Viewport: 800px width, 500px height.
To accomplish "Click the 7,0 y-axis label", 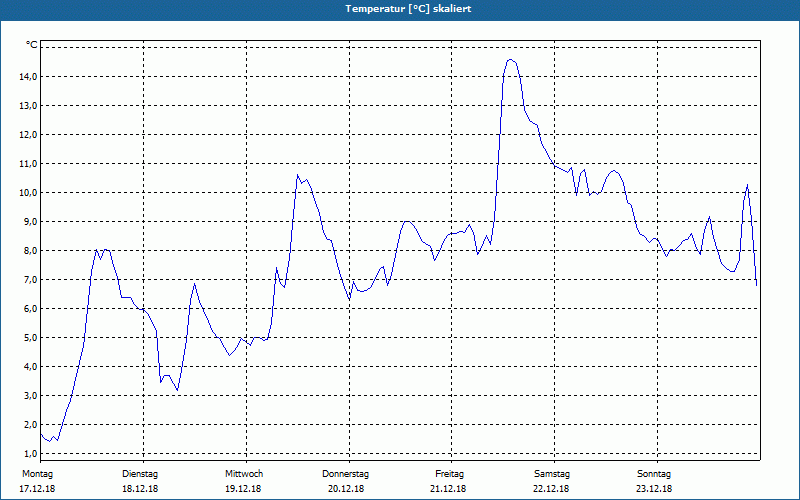I will pyautogui.click(x=30, y=280).
